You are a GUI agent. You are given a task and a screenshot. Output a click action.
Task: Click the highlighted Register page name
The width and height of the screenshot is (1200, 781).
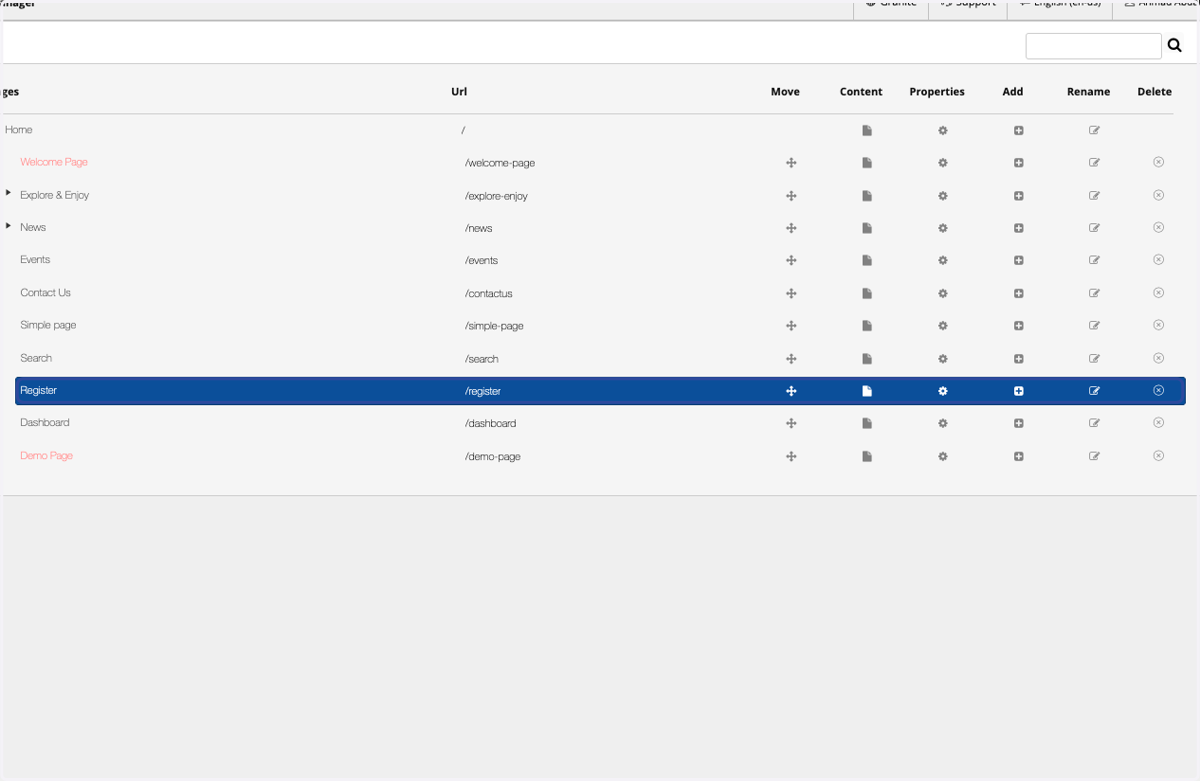(x=39, y=390)
